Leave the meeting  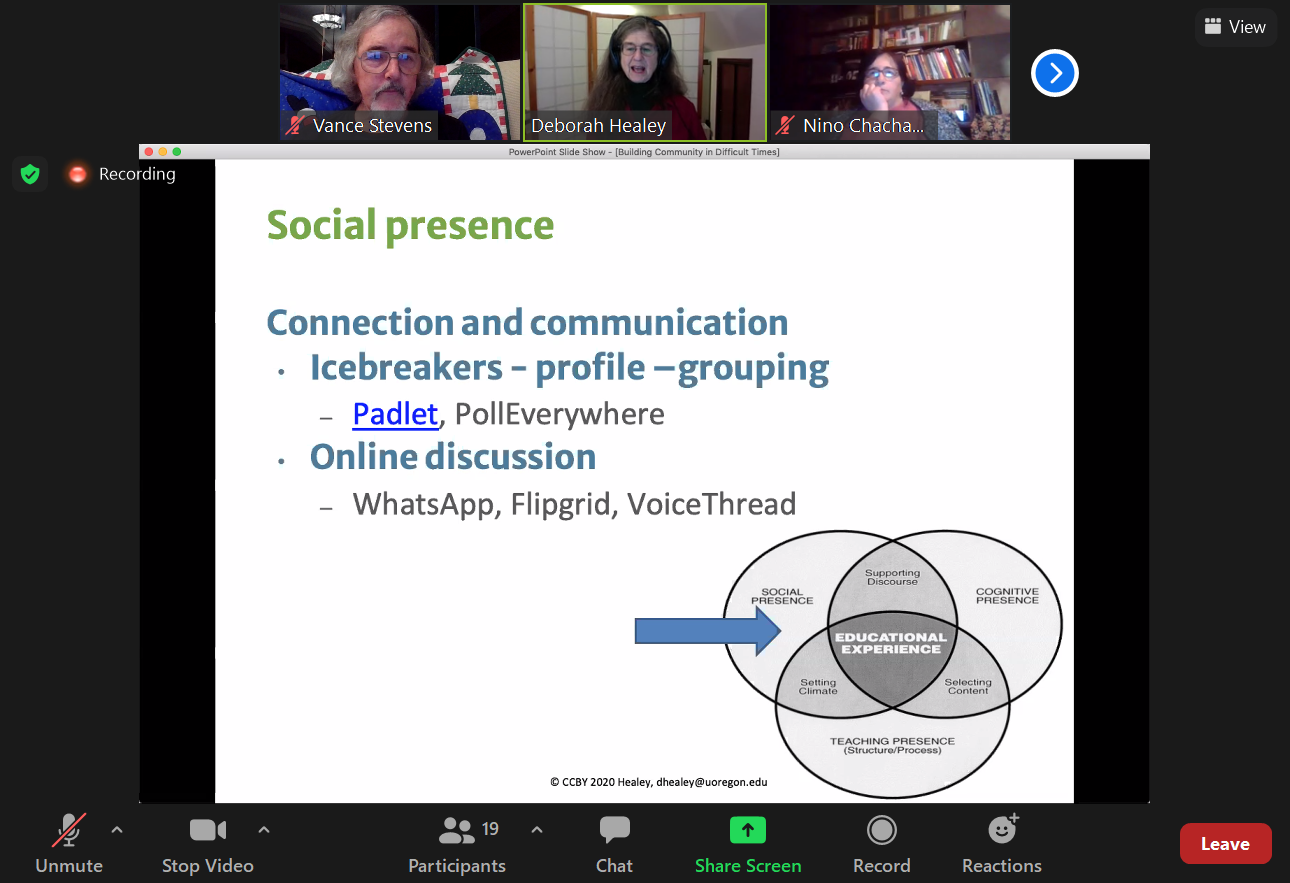[1225, 844]
